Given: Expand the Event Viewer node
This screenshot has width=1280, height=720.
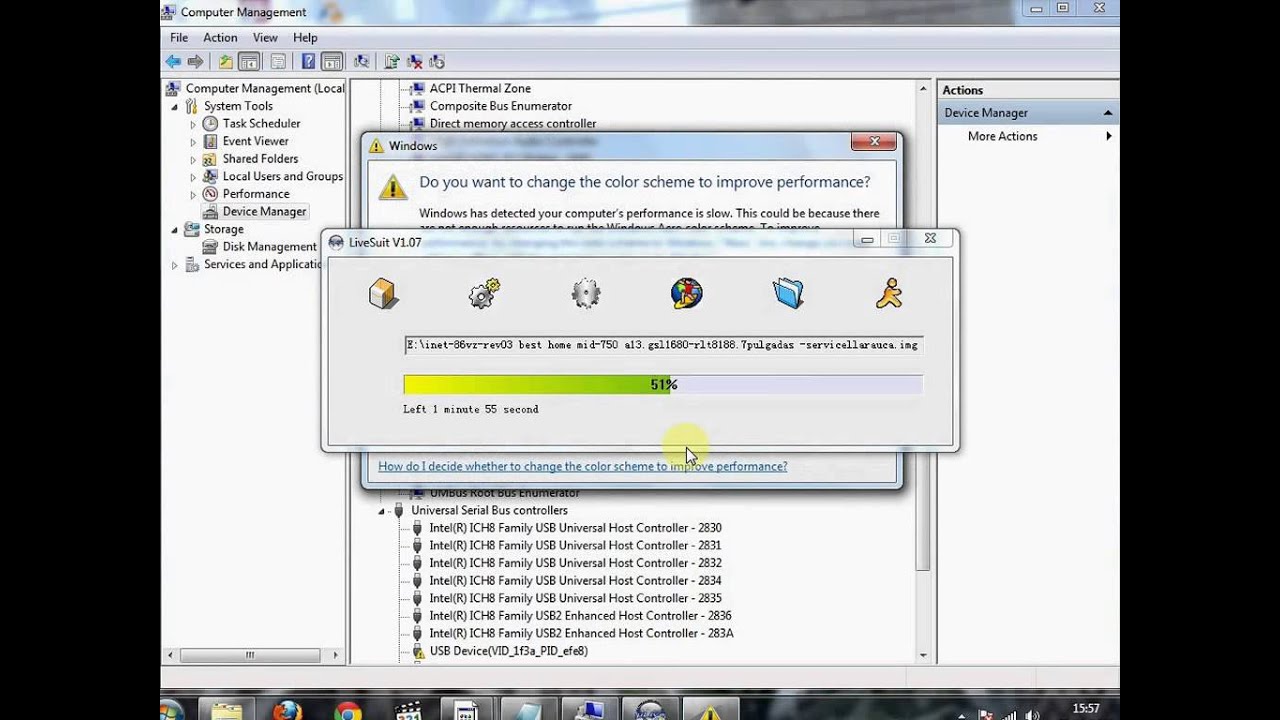Looking at the screenshot, I should click(193, 142).
